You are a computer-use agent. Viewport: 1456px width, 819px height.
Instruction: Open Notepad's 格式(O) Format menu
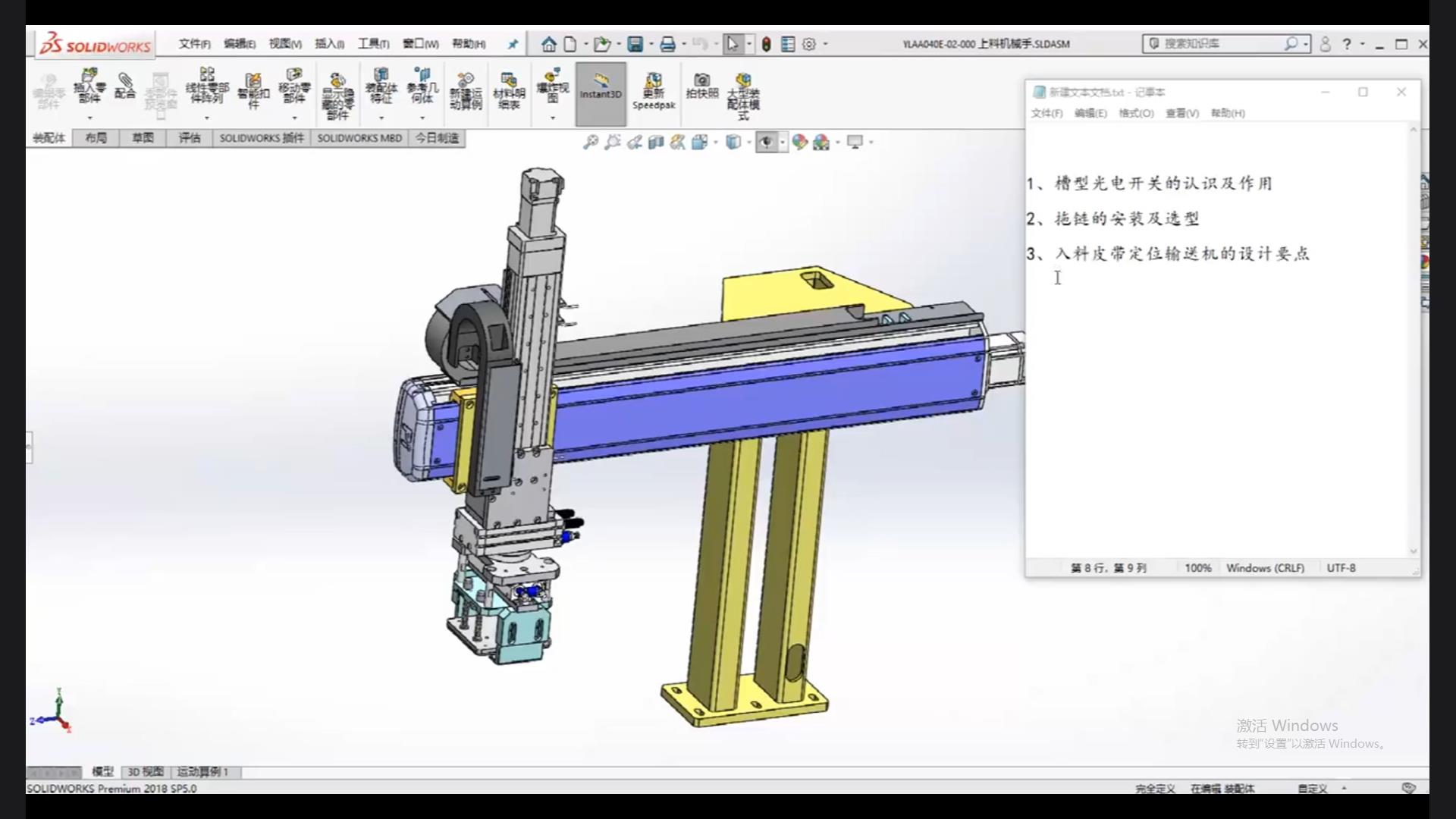coord(1136,113)
